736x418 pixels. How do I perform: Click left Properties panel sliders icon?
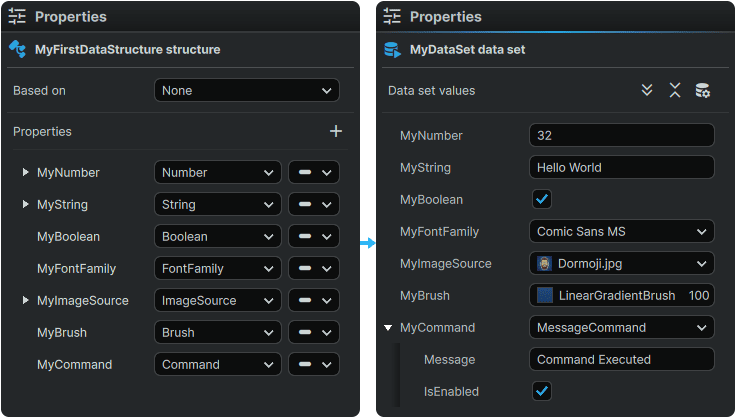18,16
